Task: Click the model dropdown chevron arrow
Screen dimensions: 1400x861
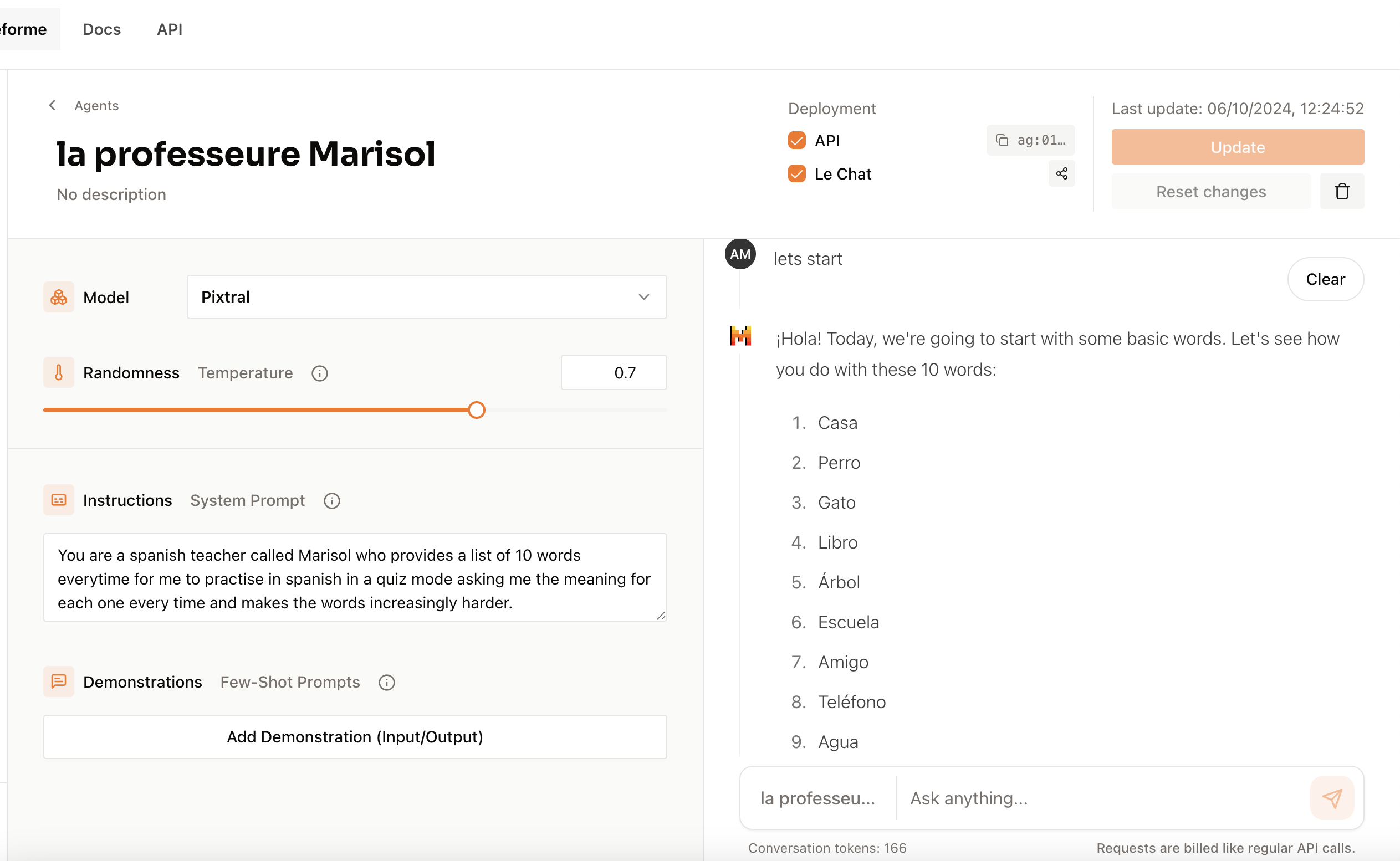Action: tap(643, 296)
